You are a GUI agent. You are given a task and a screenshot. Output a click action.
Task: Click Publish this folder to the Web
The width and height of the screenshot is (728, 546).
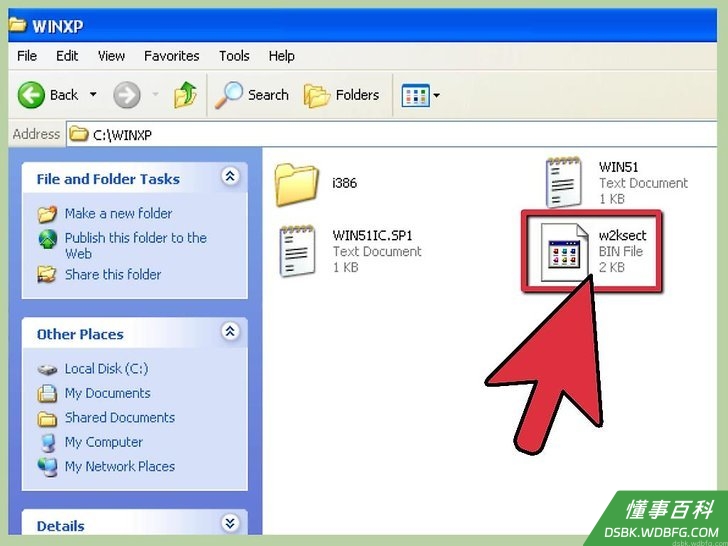[x=136, y=246]
